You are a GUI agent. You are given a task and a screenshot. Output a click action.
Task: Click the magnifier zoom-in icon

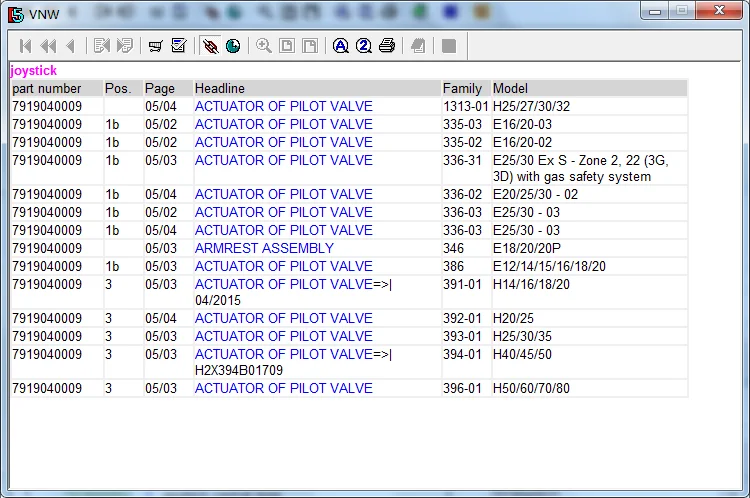click(264, 46)
